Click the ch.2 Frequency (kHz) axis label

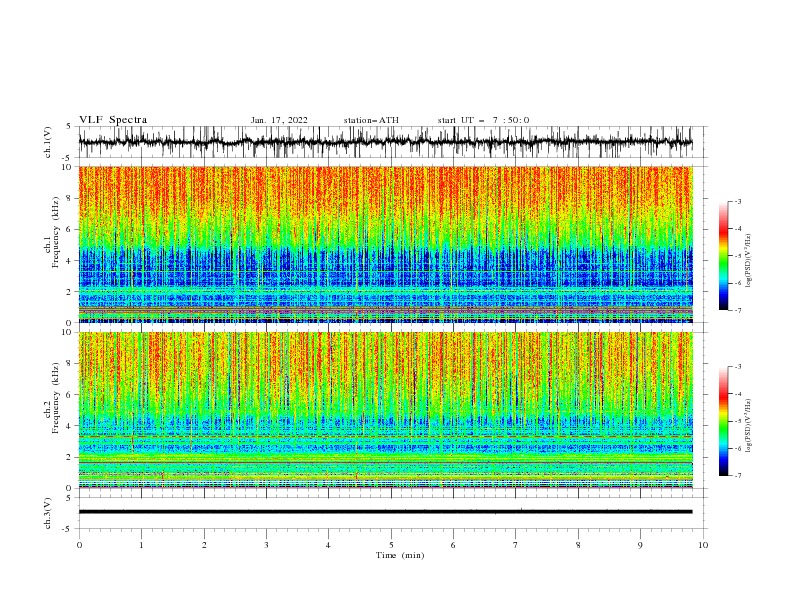52,398
